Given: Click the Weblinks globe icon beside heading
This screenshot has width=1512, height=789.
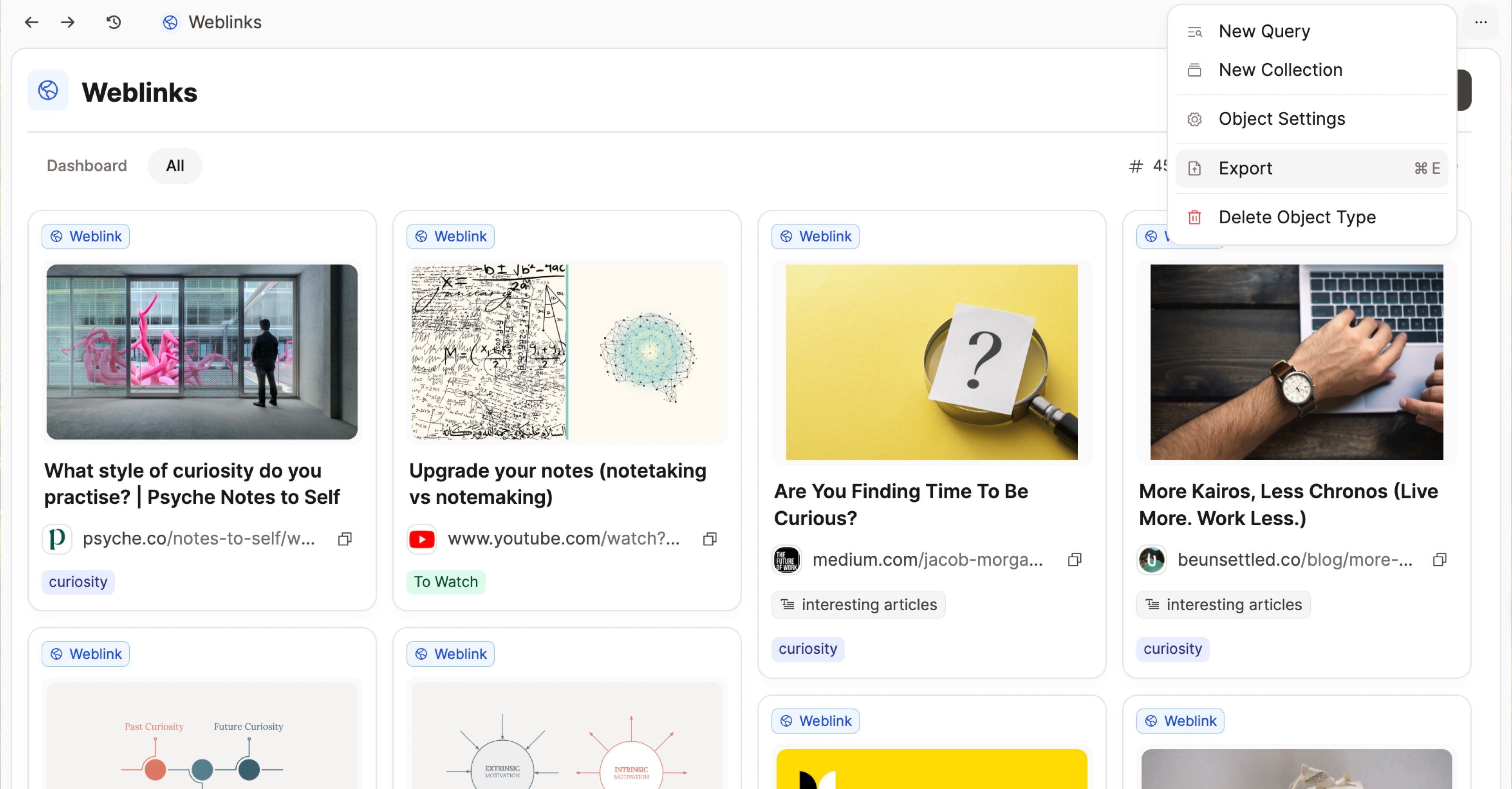Looking at the screenshot, I should tap(48, 90).
